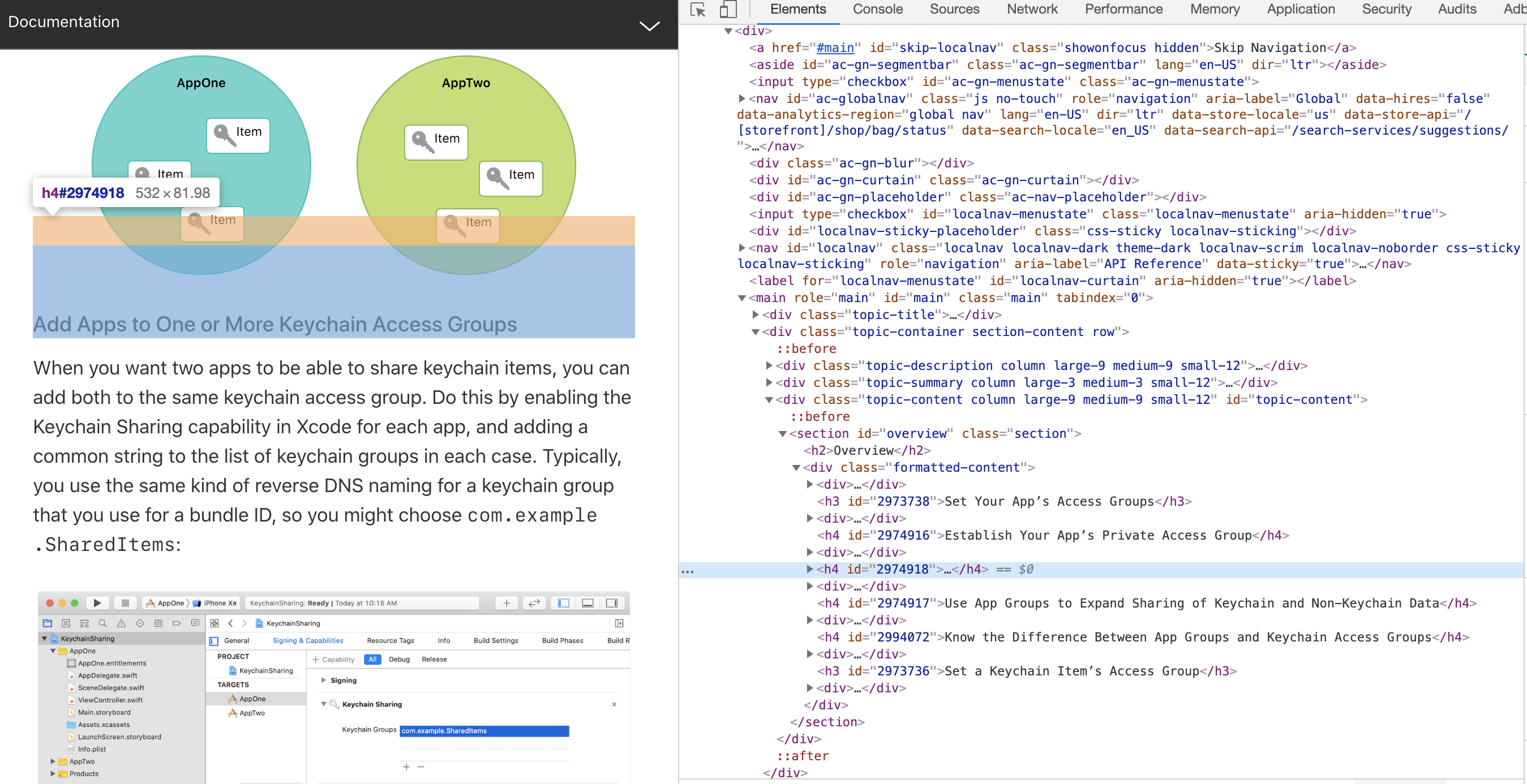Expand the topic-title div node
The width and height of the screenshot is (1527, 784).
click(x=755, y=315)
